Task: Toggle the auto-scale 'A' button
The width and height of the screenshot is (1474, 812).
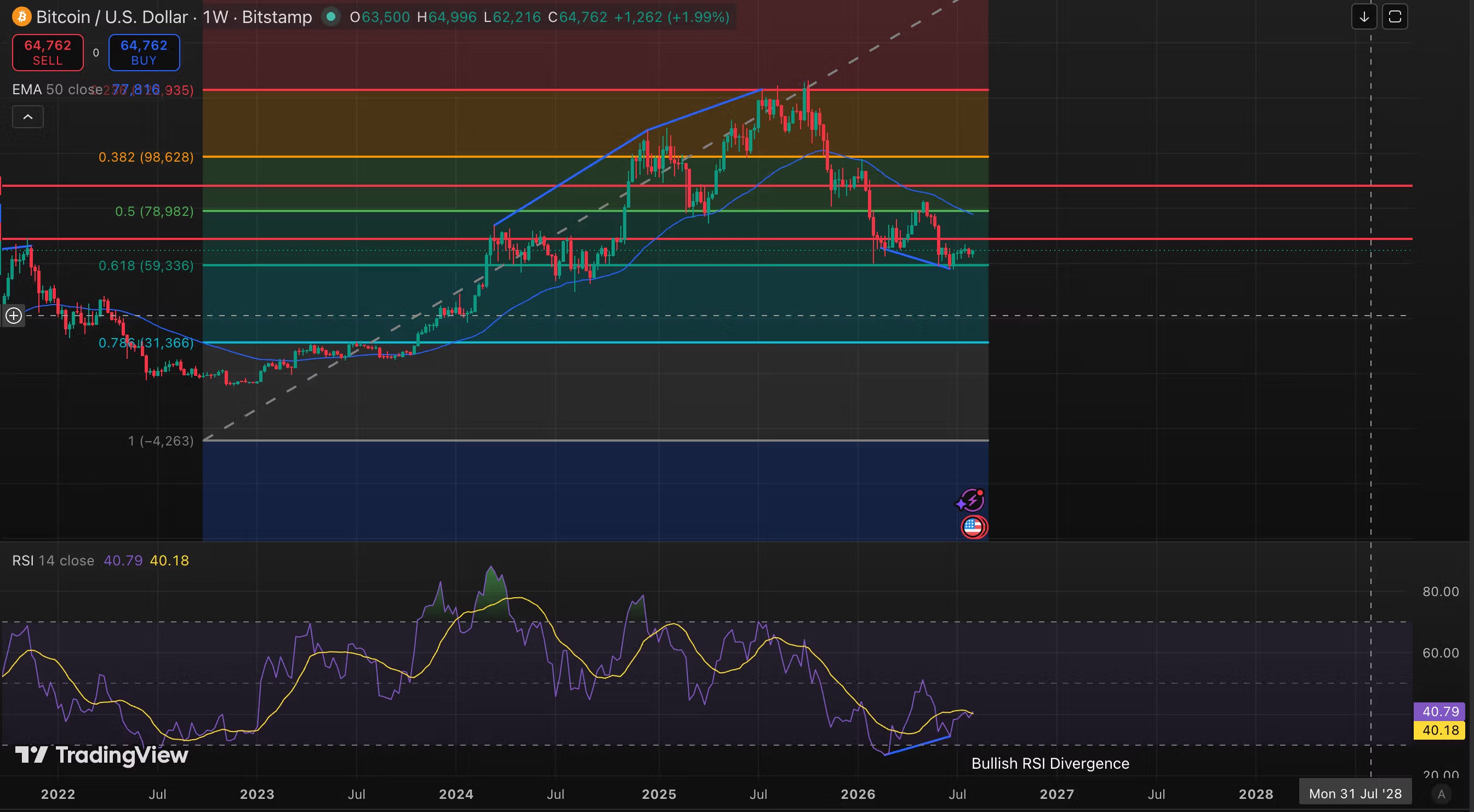Action: point(1441,794)
